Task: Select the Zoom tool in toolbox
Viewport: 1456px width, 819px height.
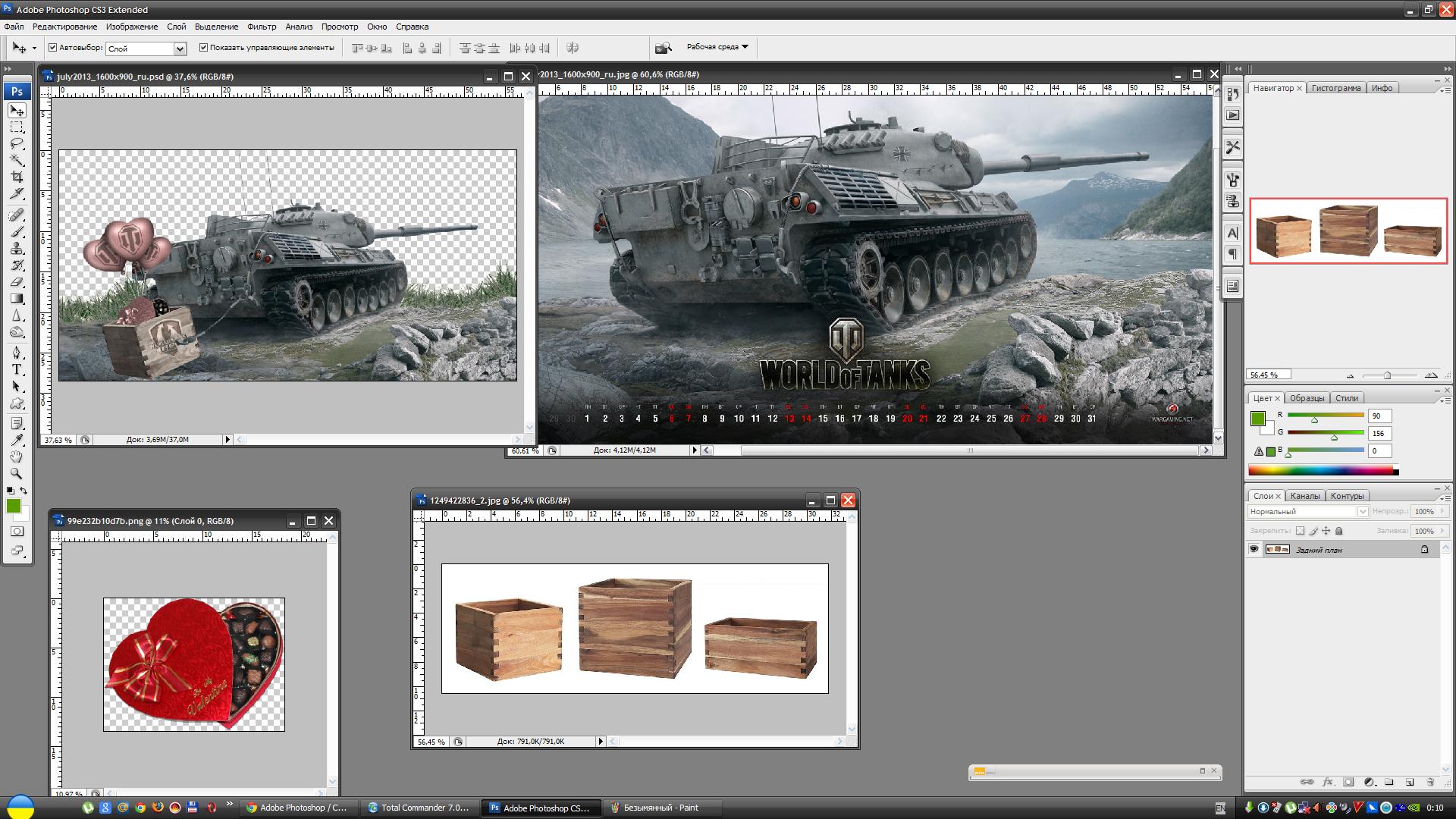Action: 17,473
